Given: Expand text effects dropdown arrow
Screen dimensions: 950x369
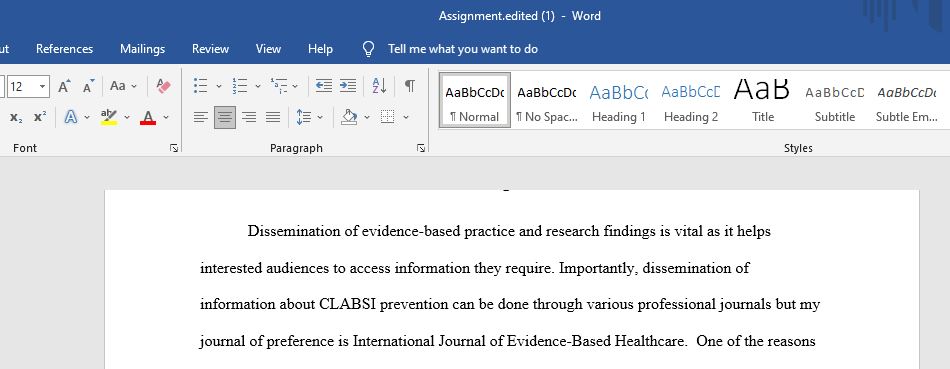Looking at the screenshot, I should tap(87, 118).
